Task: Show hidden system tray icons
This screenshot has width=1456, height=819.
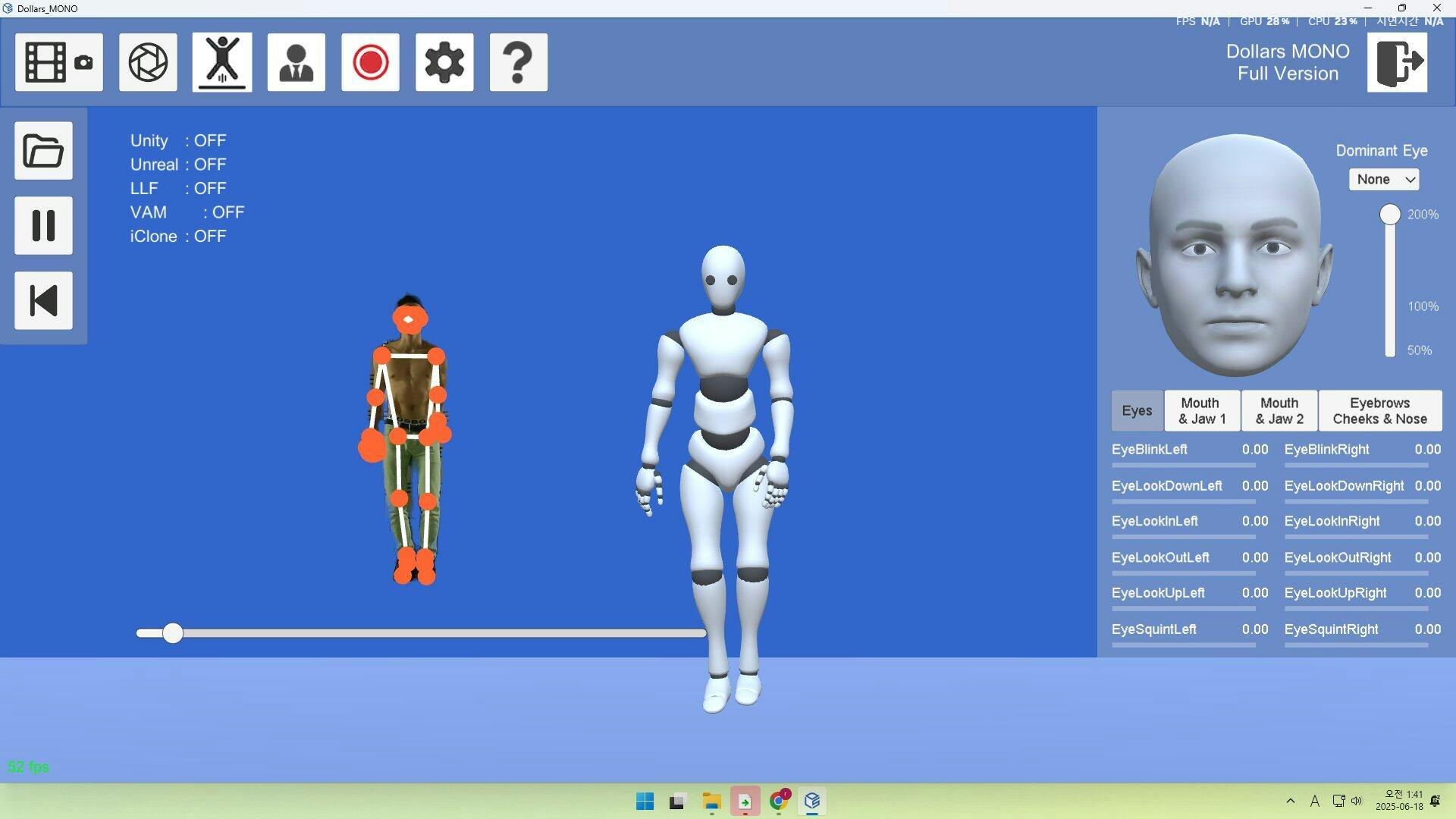Action: pos(1291,801)
